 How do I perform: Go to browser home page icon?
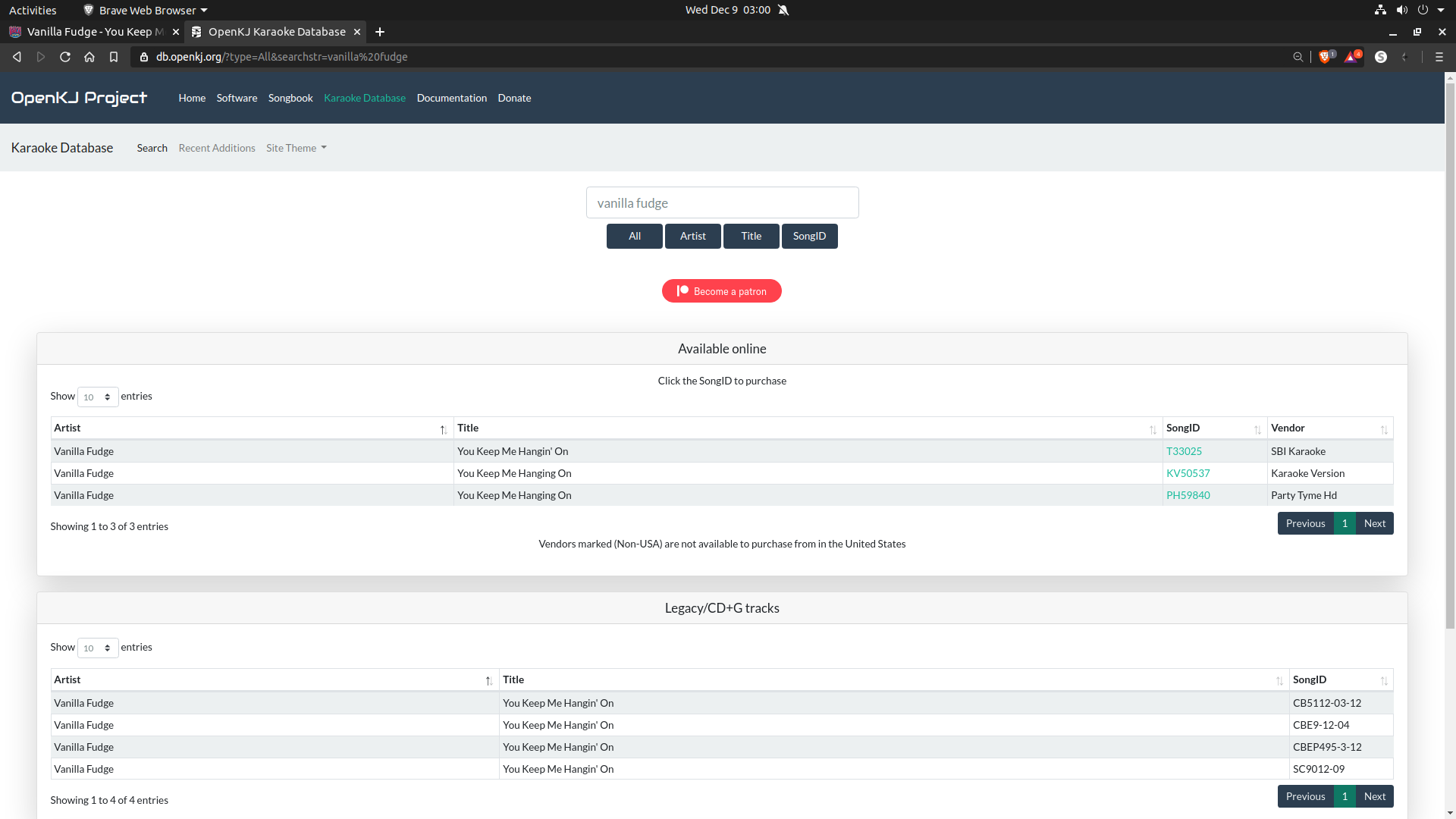pyautogui.click(x=89, y=57)
